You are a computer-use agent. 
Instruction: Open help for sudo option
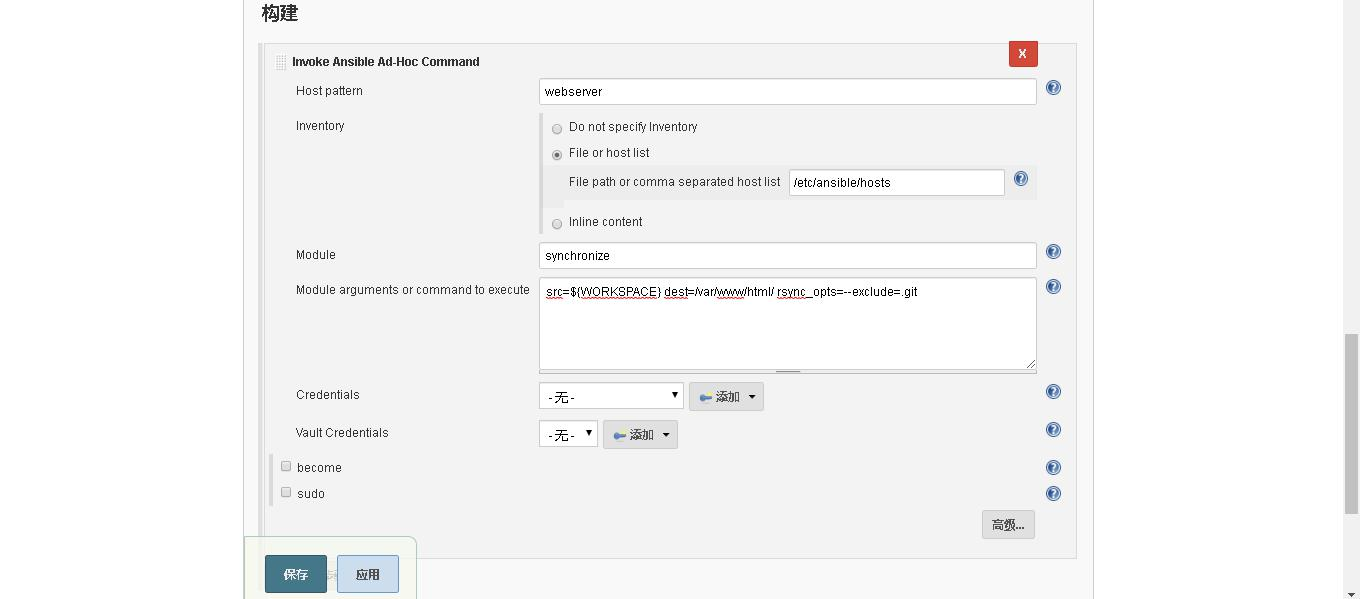1053,494
